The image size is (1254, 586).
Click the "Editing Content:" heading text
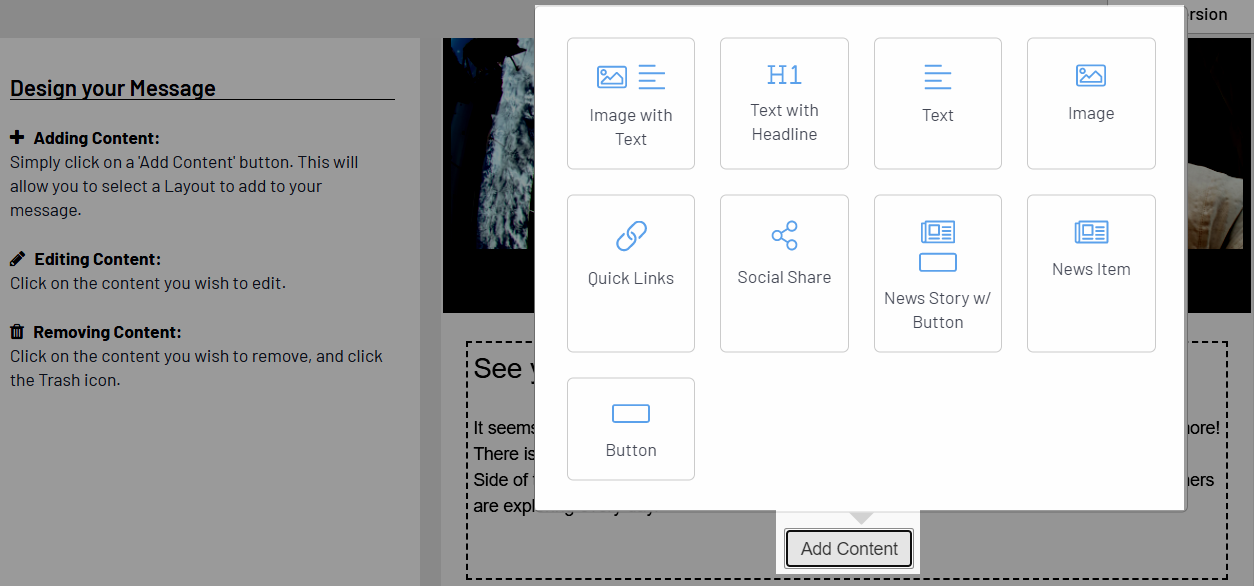[97, 259]
